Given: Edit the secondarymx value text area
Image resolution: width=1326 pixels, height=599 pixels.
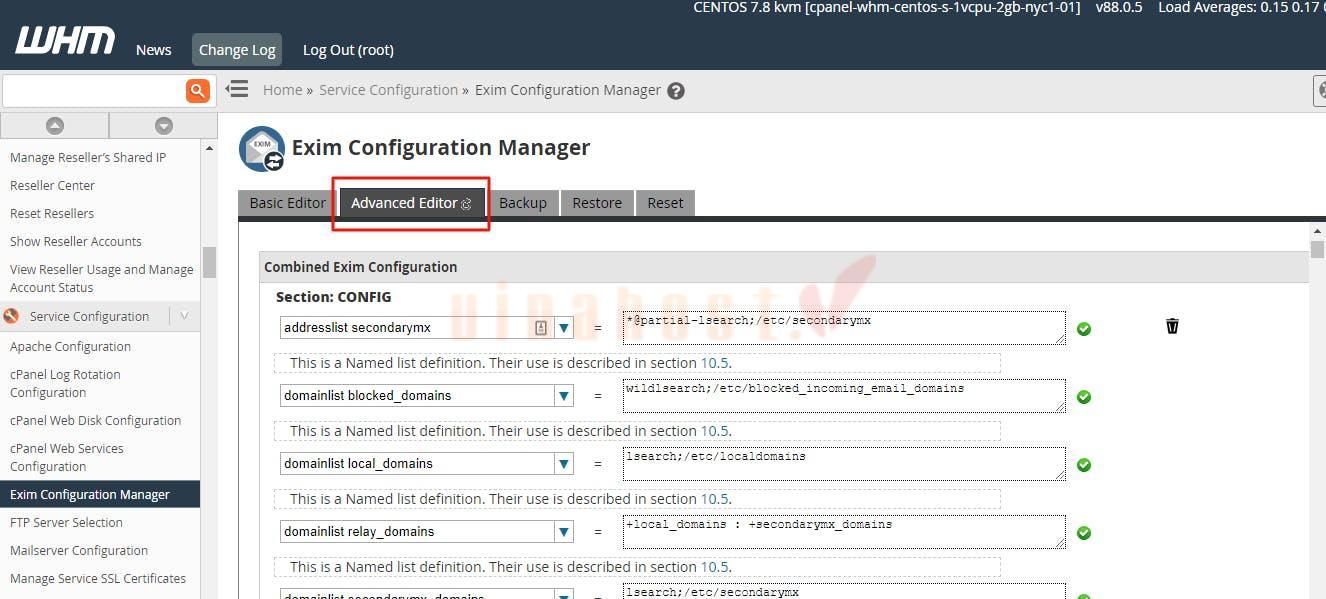Looking at the screenshot, I should tap(844, 327).
